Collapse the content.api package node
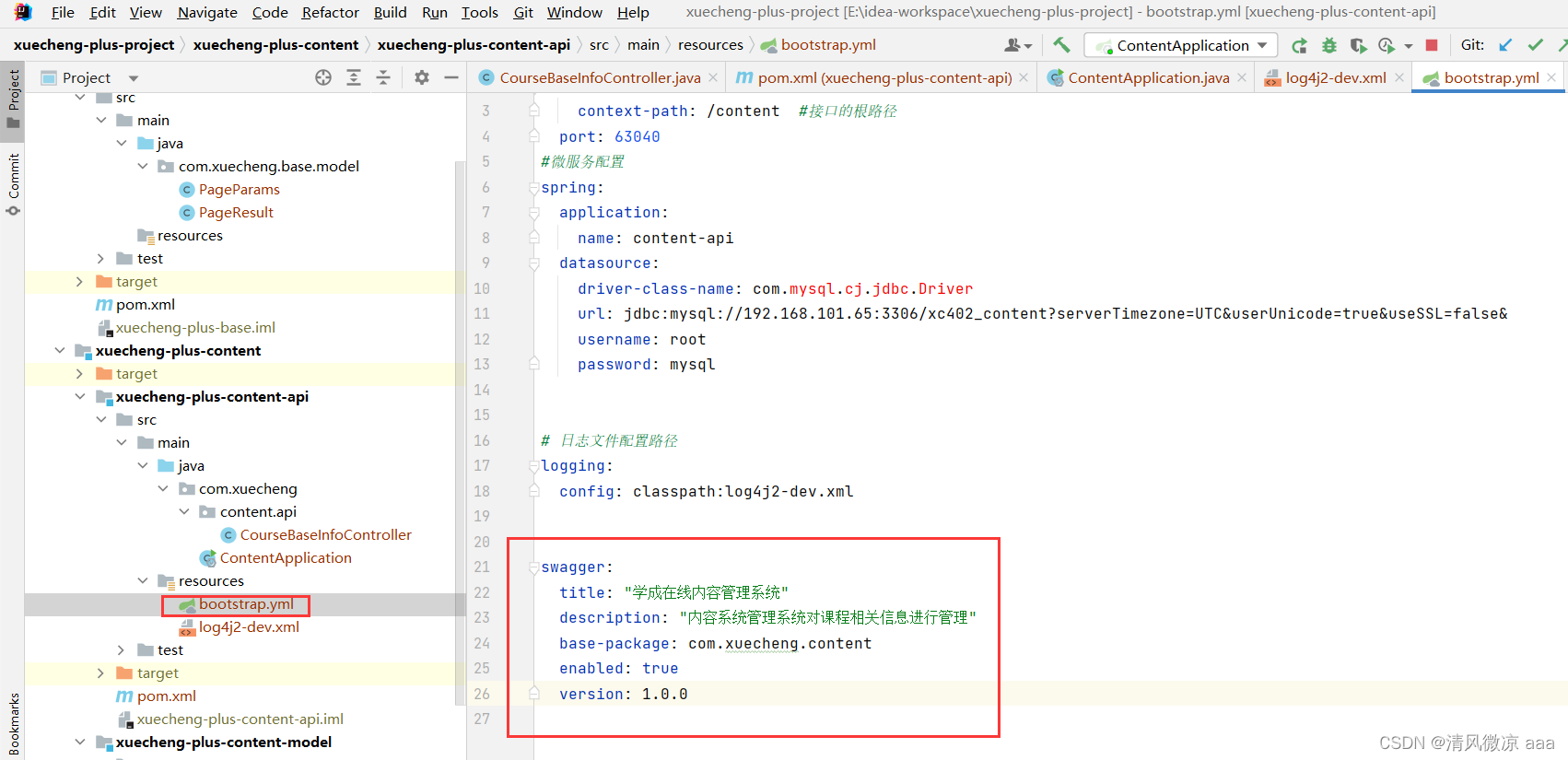 (x=184, y=512)
